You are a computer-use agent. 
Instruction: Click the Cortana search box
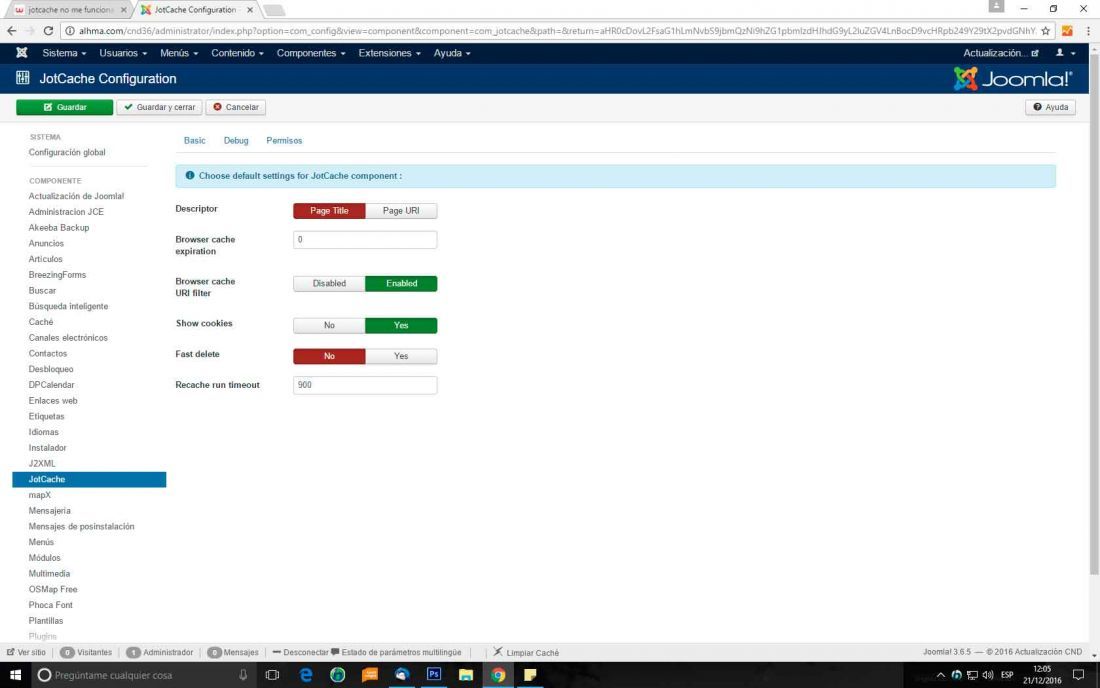coord(145,675)
